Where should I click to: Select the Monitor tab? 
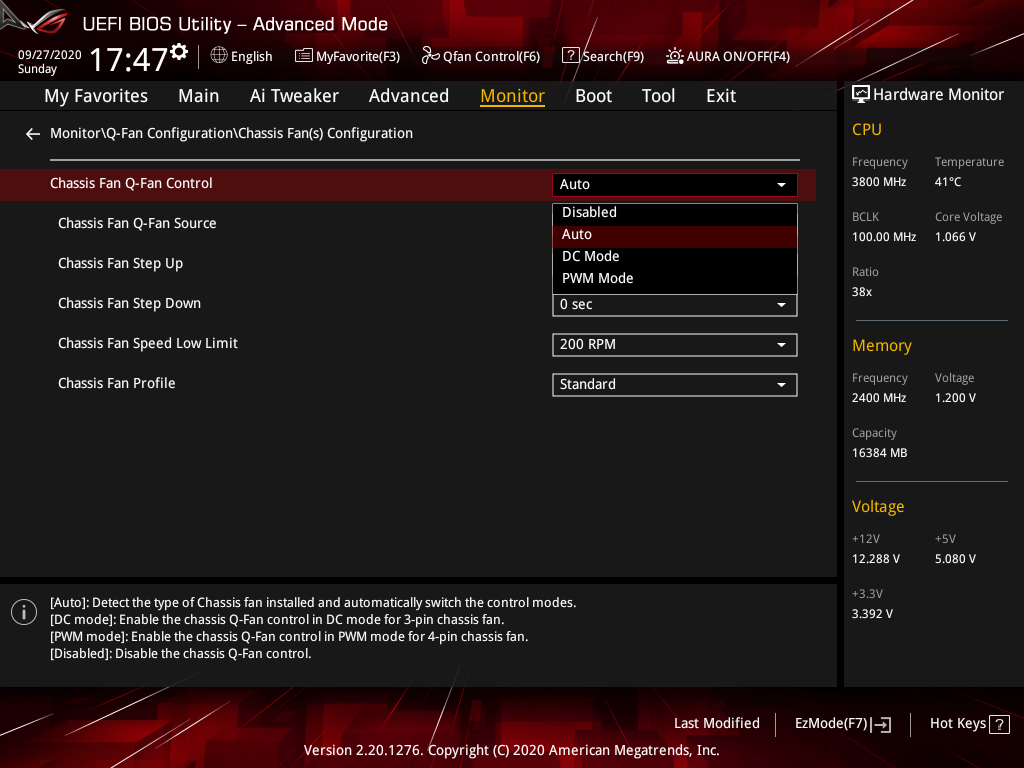click(x=512, y=96)
